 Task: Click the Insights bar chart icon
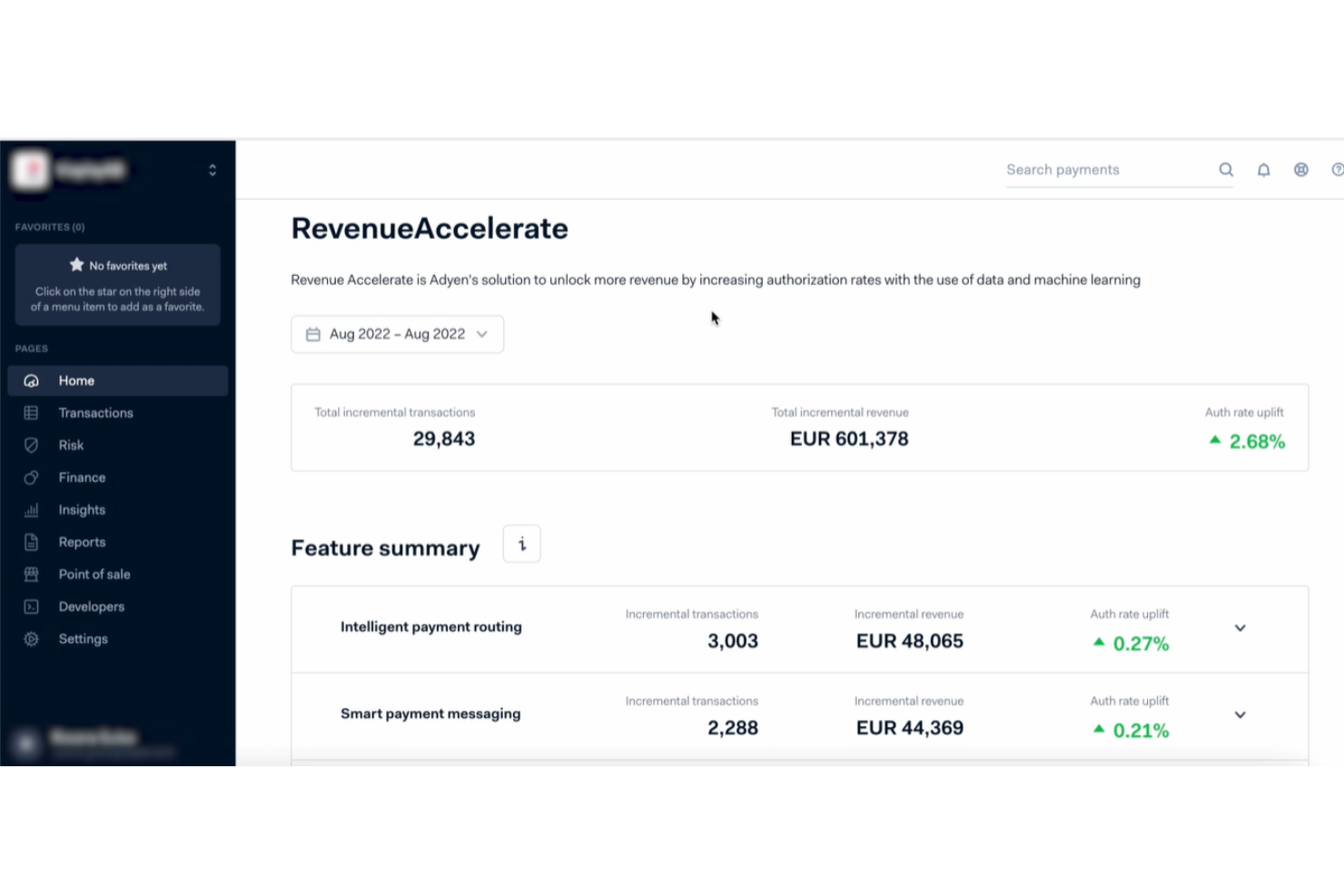click(x=31, y=510)
